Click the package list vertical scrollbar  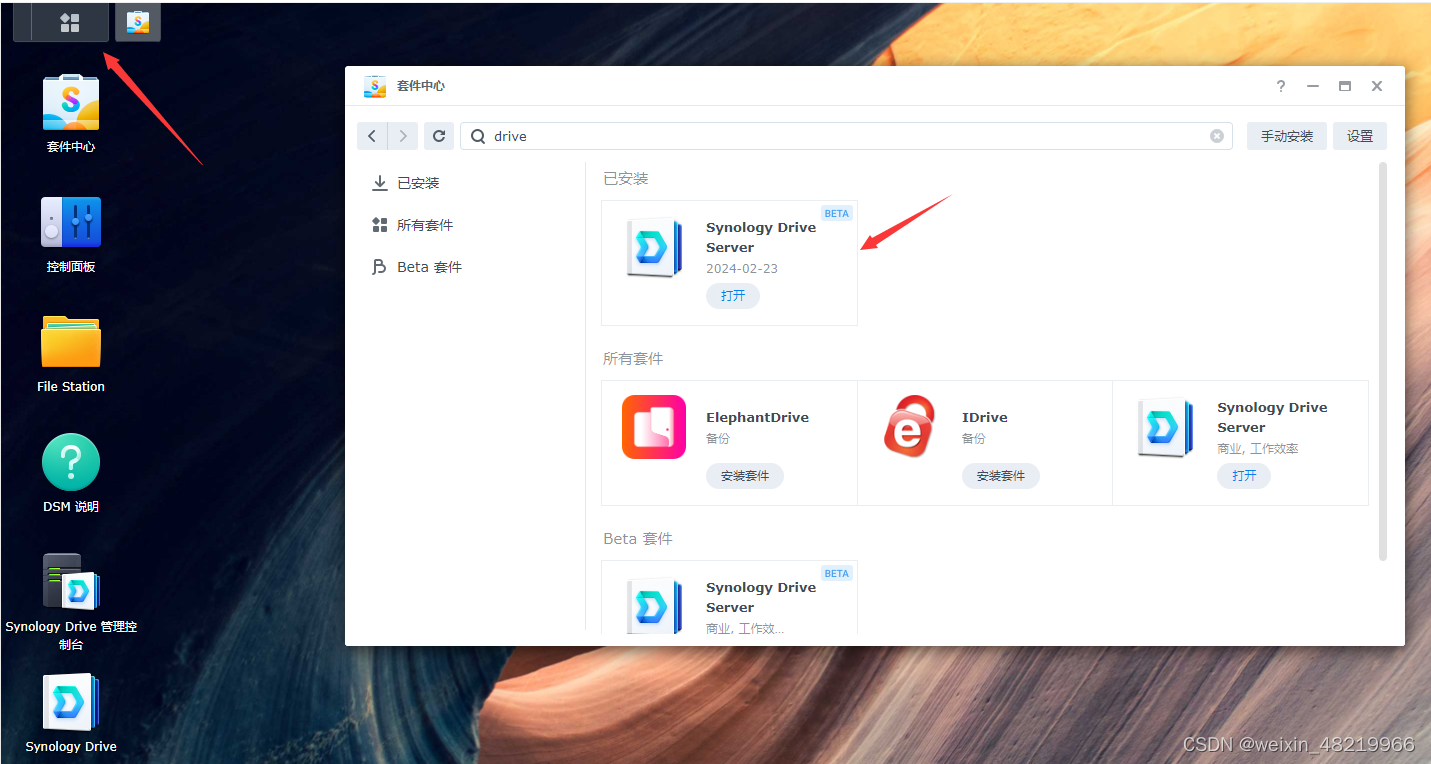[1383, 360]
